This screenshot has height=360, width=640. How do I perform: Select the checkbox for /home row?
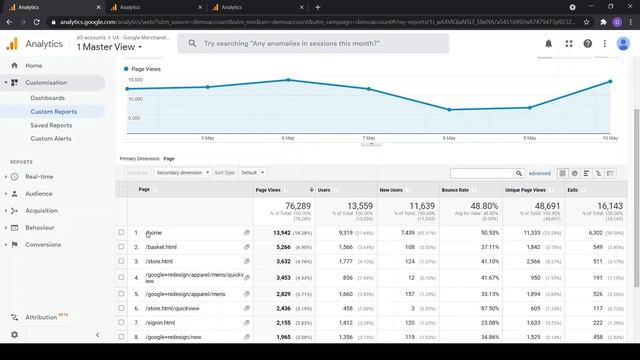pyautogui.click(x=121, y=232)
